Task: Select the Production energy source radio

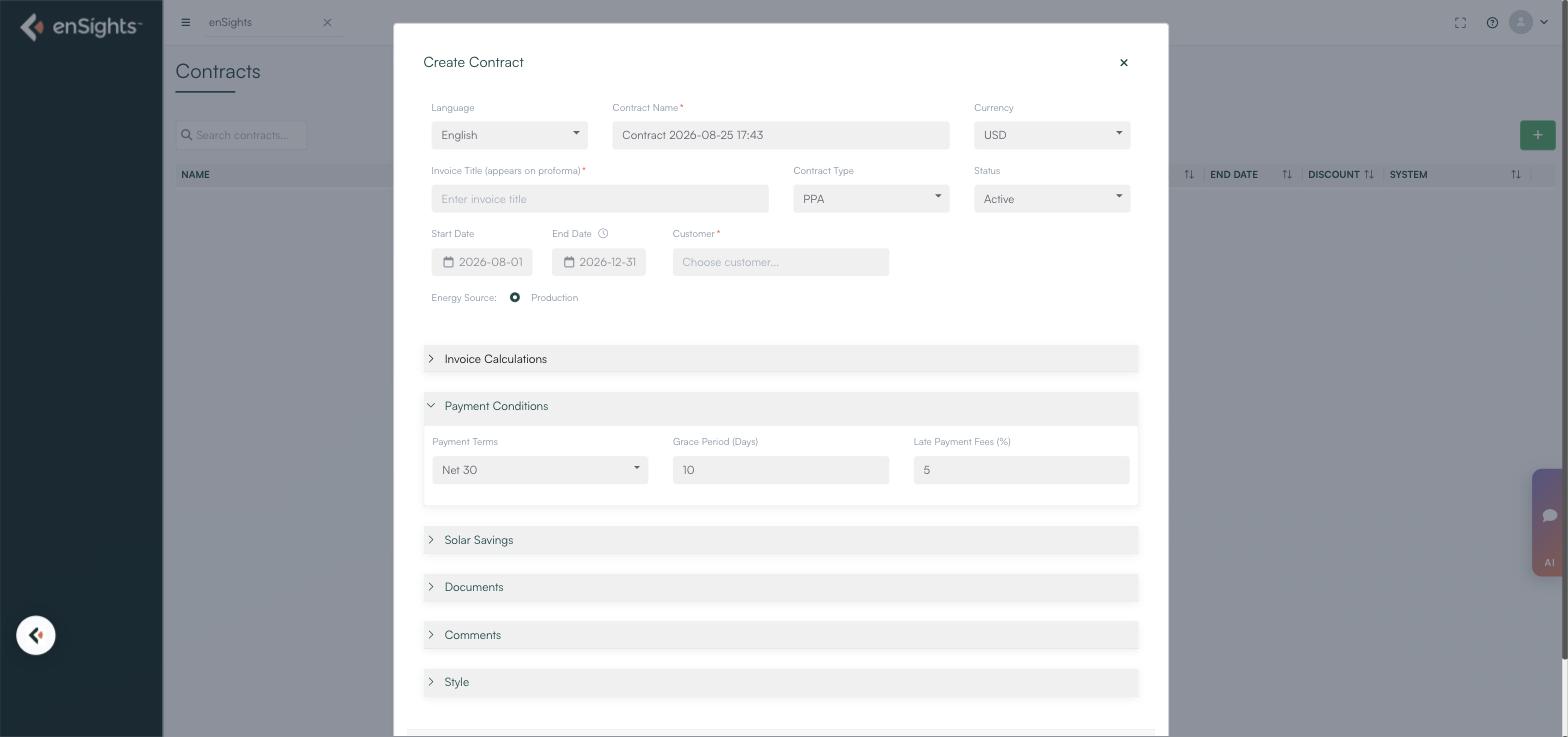Action: pos(515,298)
